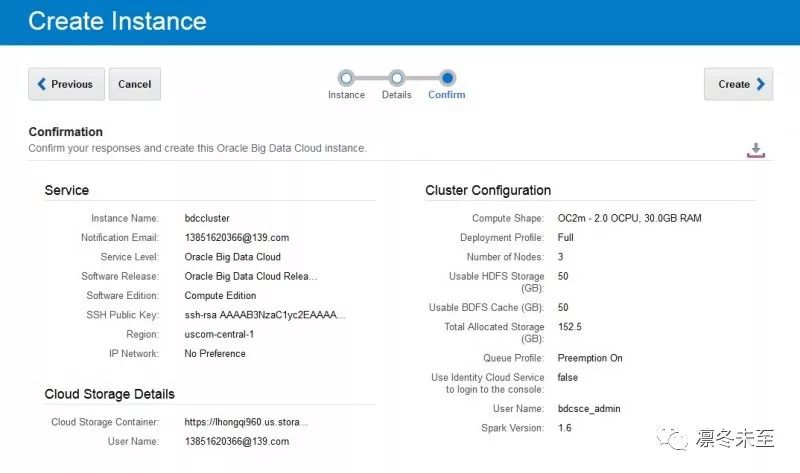Click the Create Instance page title
The height and width of the screenshot is (473, 800).
pyautogui.click(x=117, y=21)
